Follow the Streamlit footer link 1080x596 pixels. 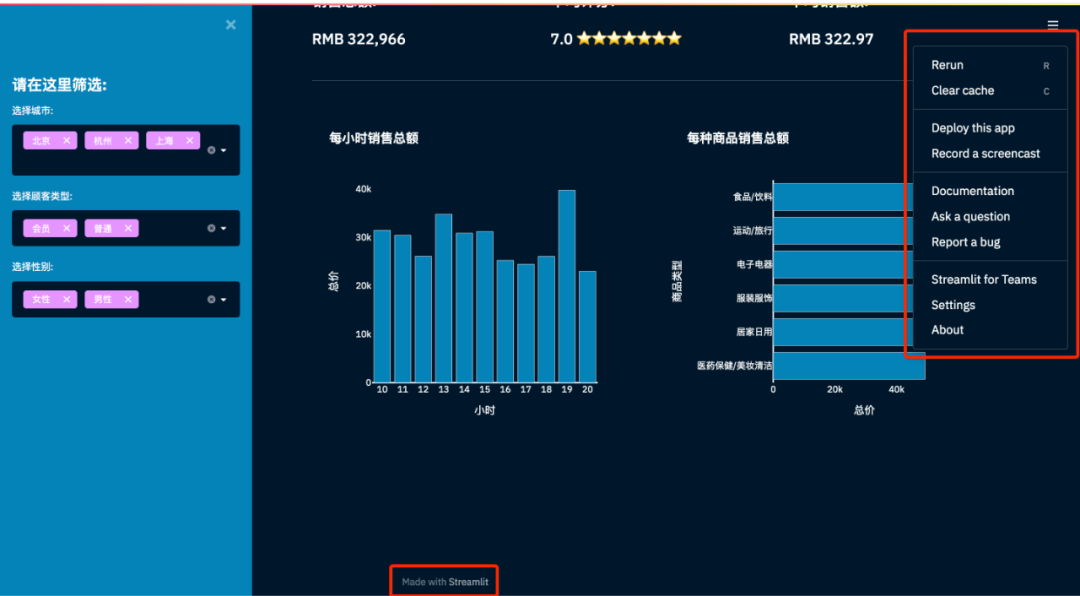tap(468, 582)
